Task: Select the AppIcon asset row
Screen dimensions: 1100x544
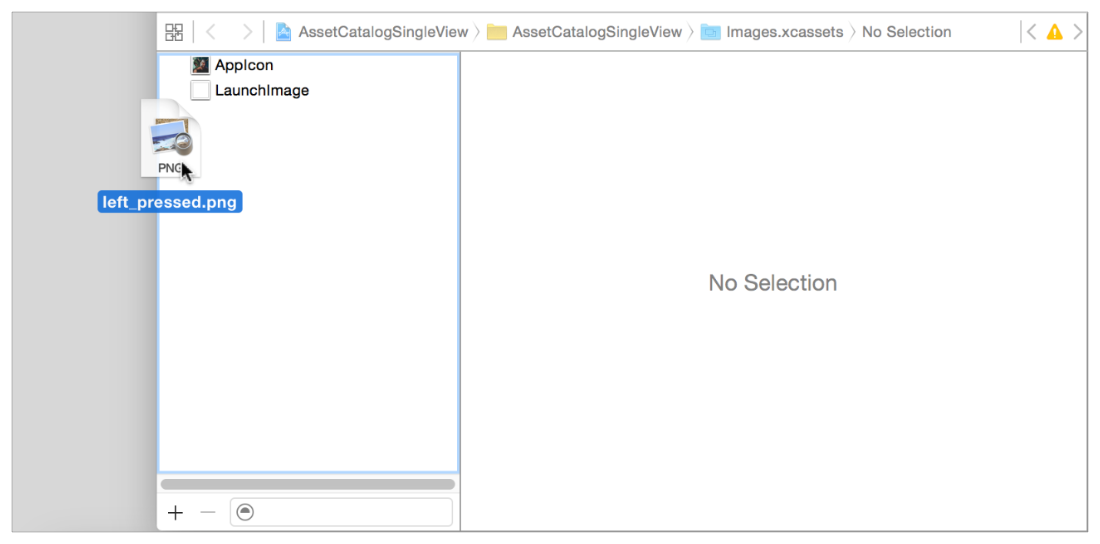Action: click(x=309, y=65)
